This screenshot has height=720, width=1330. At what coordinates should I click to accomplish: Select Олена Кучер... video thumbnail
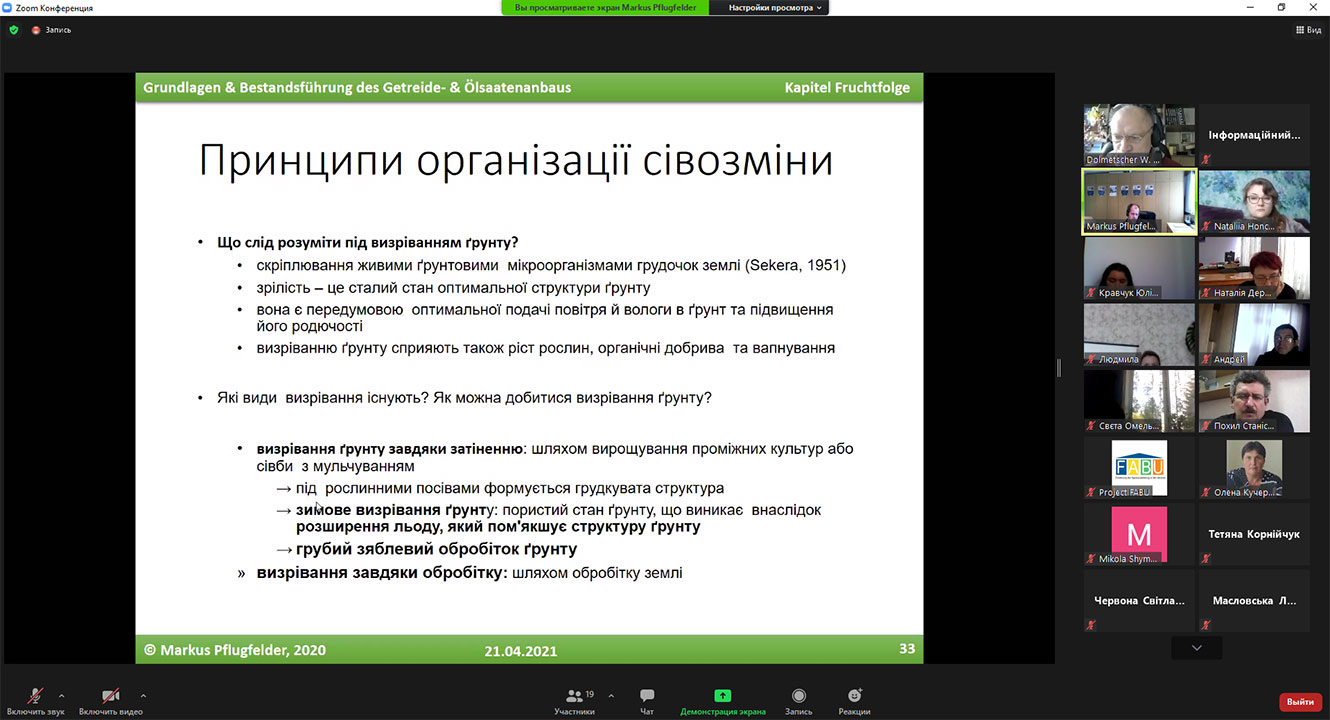tap(1254, 468)
